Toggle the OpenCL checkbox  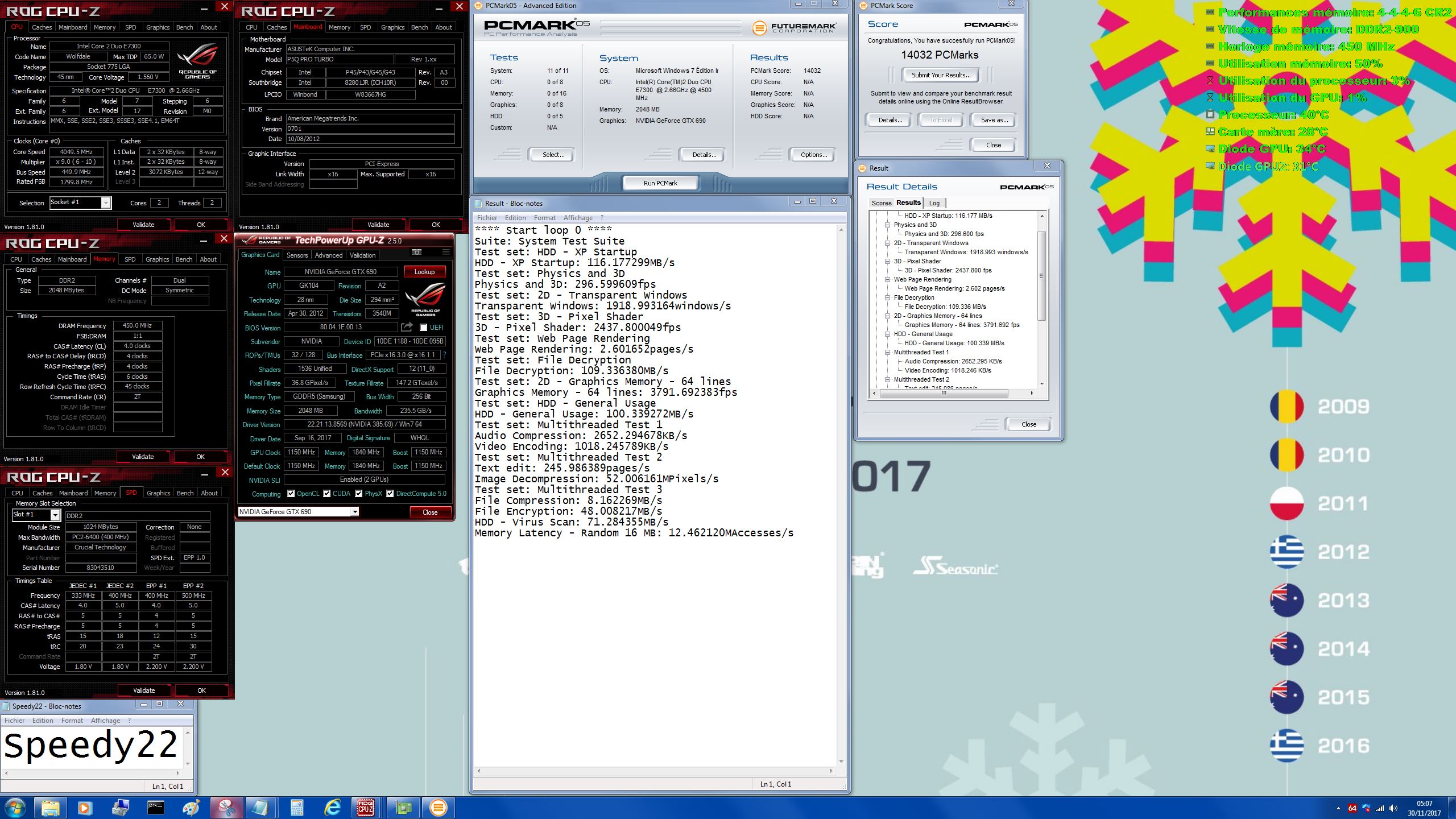point(291,494)
